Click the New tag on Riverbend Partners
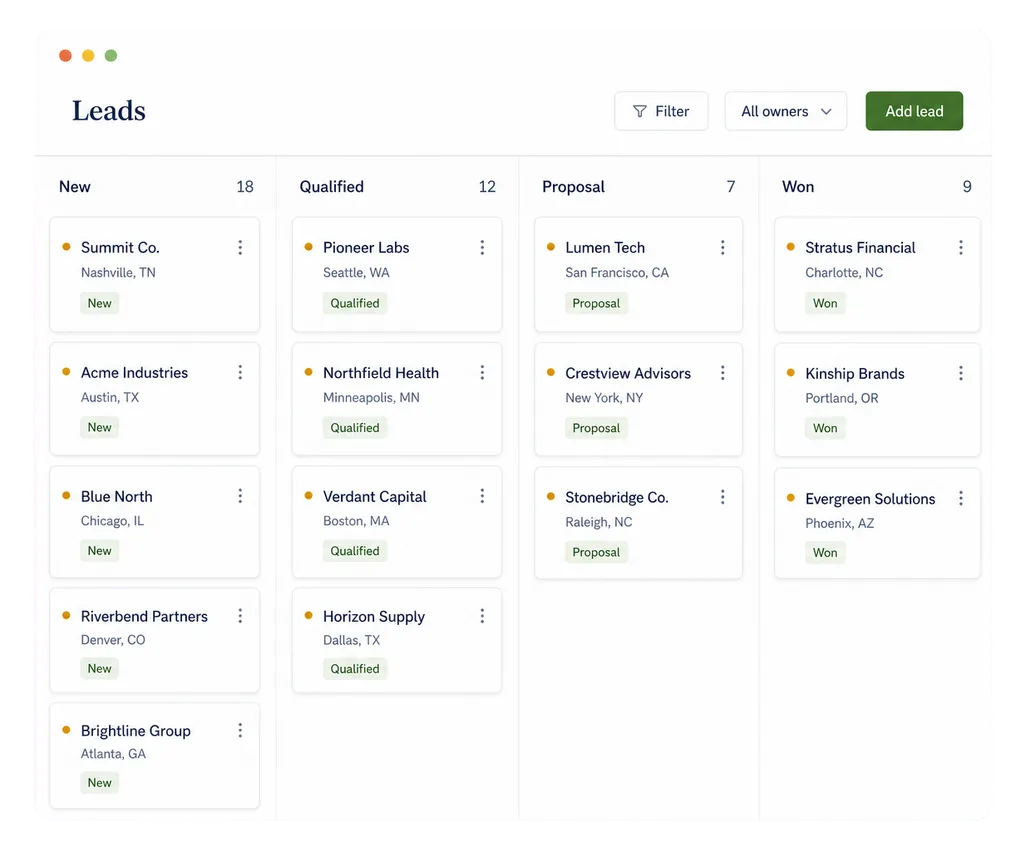Viewport: 1026px width, 851px height. click(99, 669)
